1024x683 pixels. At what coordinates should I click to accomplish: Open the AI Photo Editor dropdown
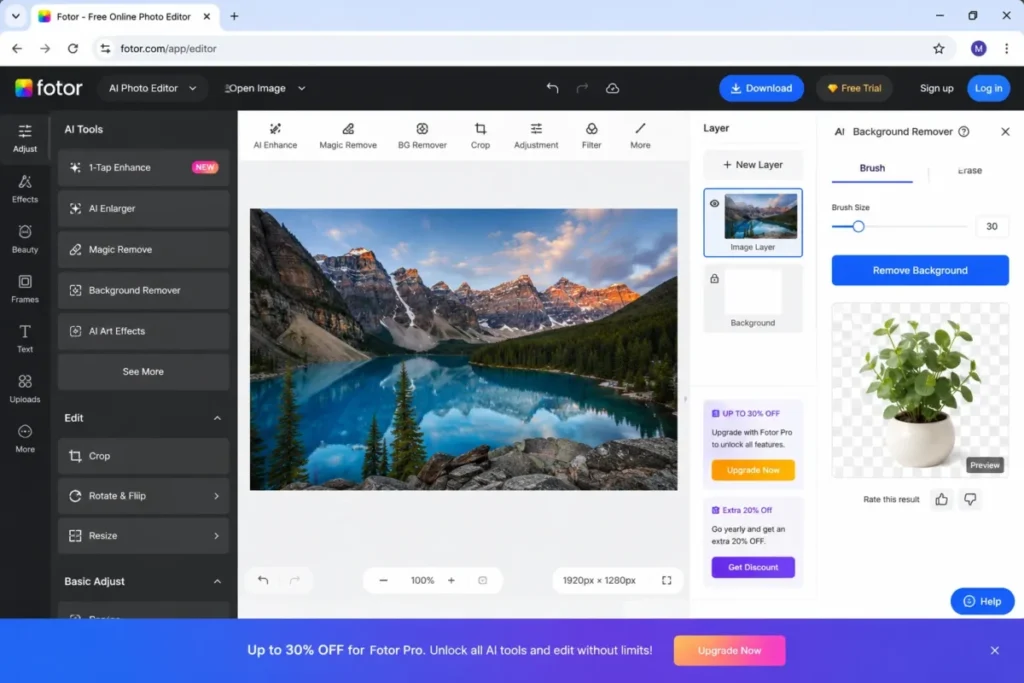pyautogui.click(x=152, y=88)
